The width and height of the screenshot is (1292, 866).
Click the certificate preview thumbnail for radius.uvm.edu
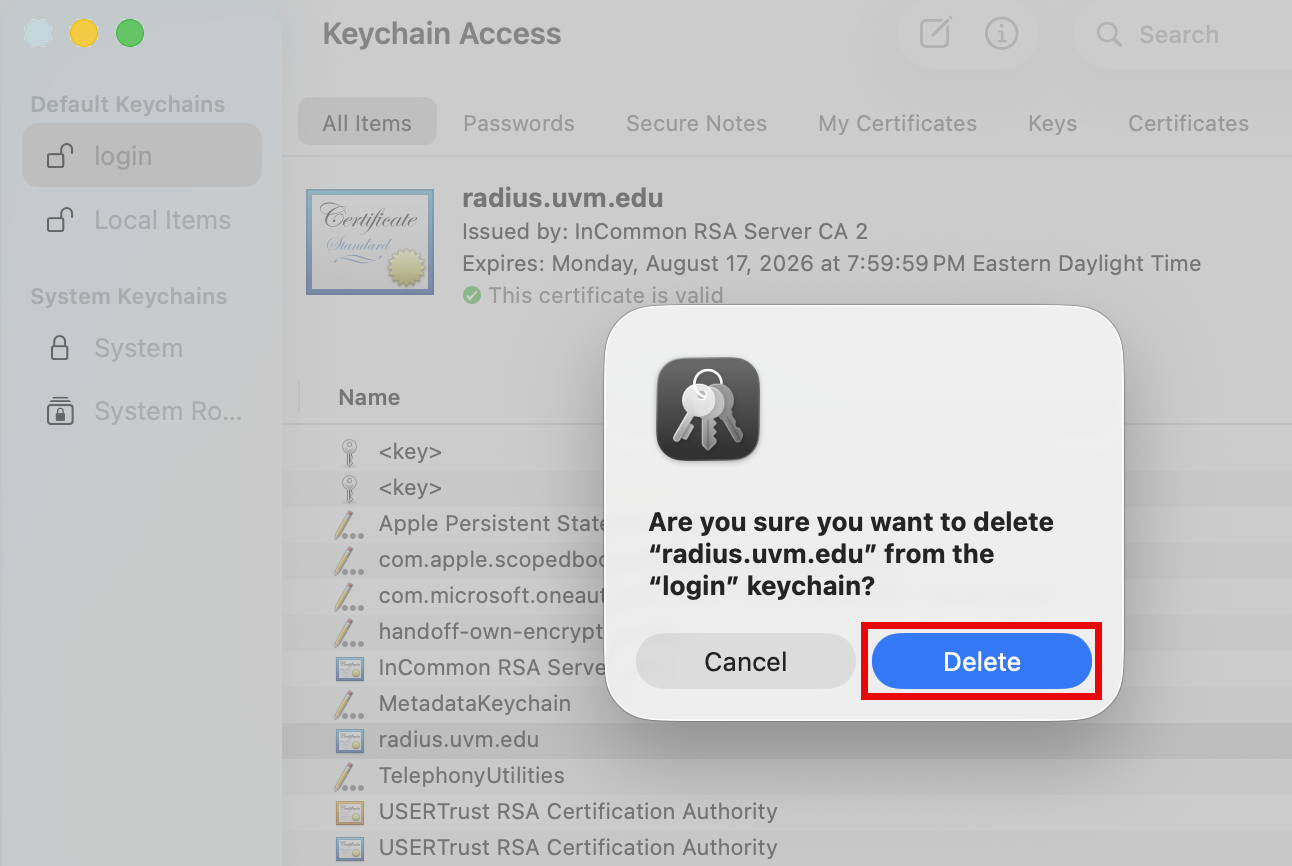pyautogui.click(x=369, y=241)
